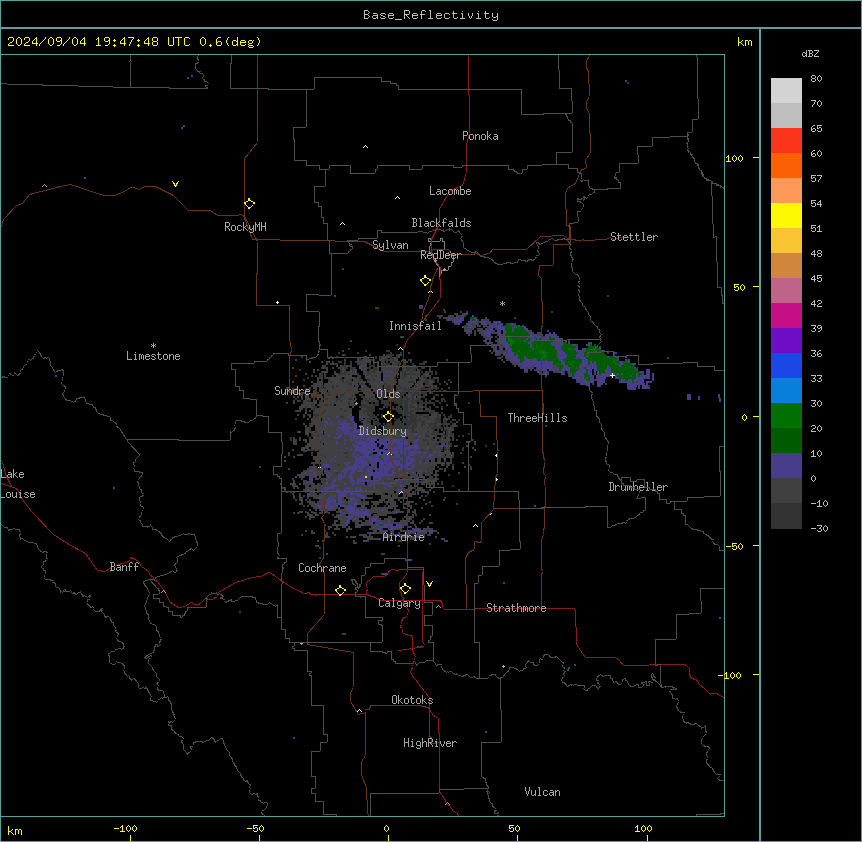Click the asterisk marker above Limestone
Image resolution: width=862 pixels, height=842 pixels.
[x=153, y=345]
